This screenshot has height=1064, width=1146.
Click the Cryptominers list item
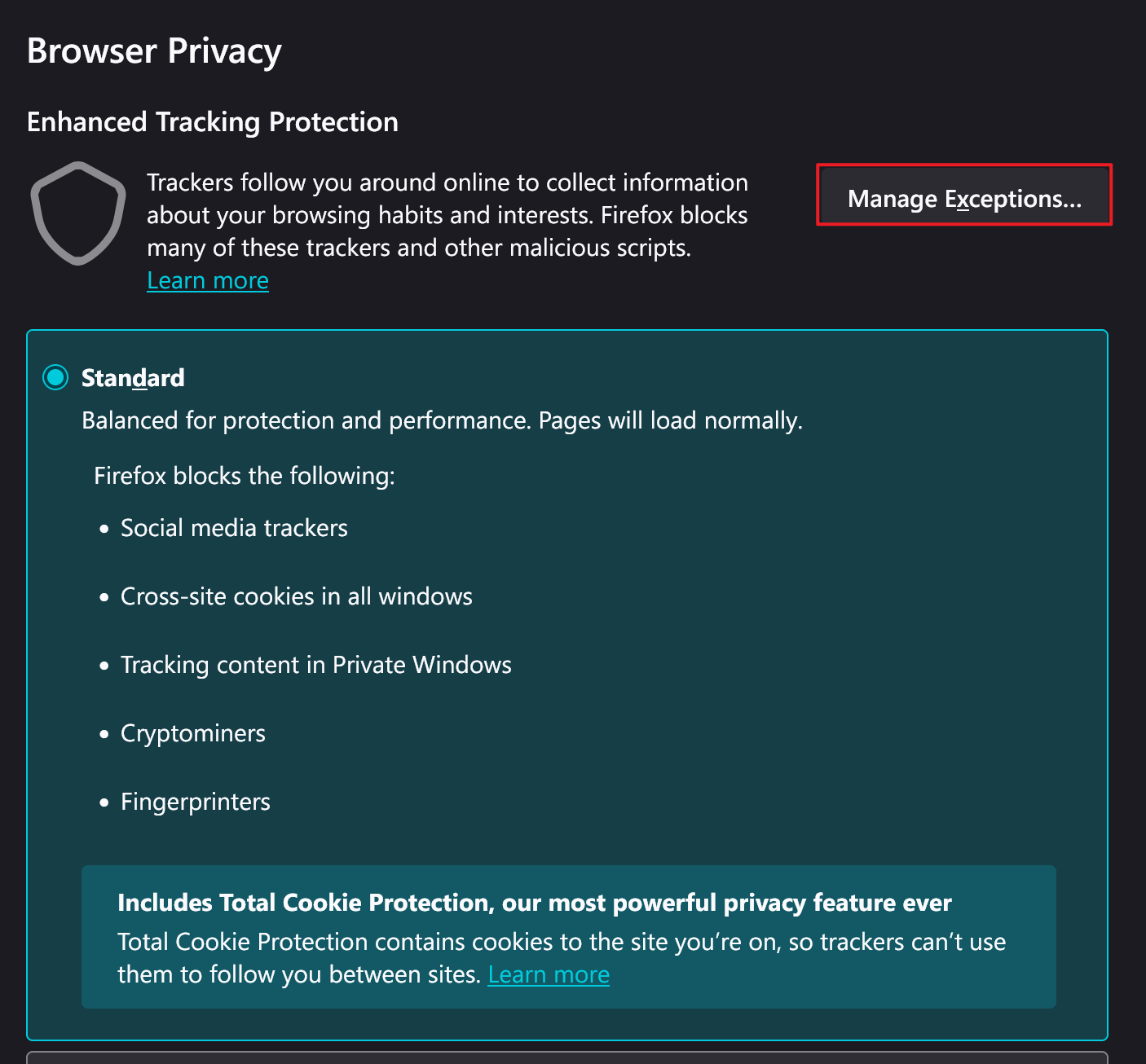(193, 733)
